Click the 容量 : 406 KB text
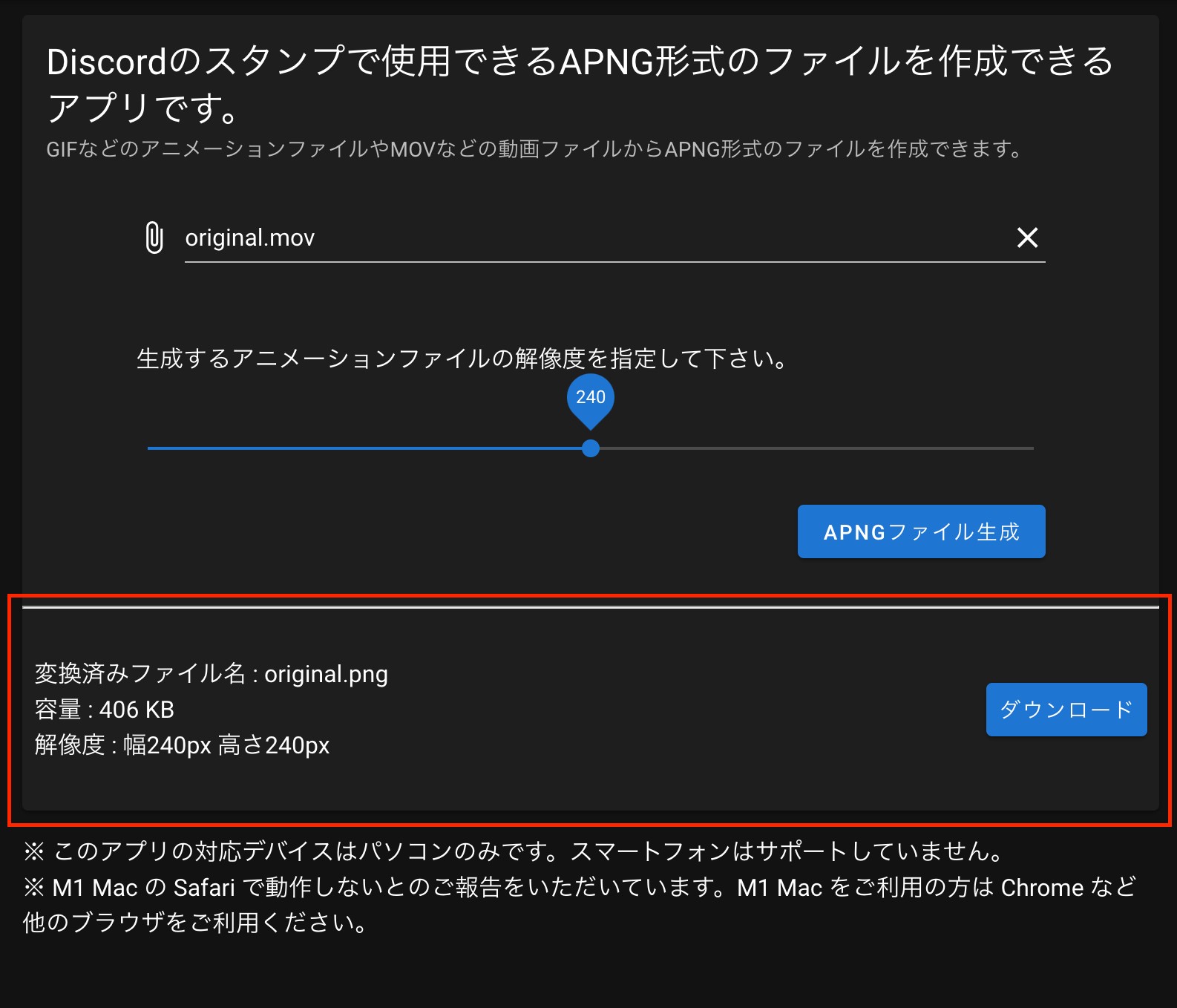The width and height of the screenshot is (1177, 1008). click(x=105, y=710)
